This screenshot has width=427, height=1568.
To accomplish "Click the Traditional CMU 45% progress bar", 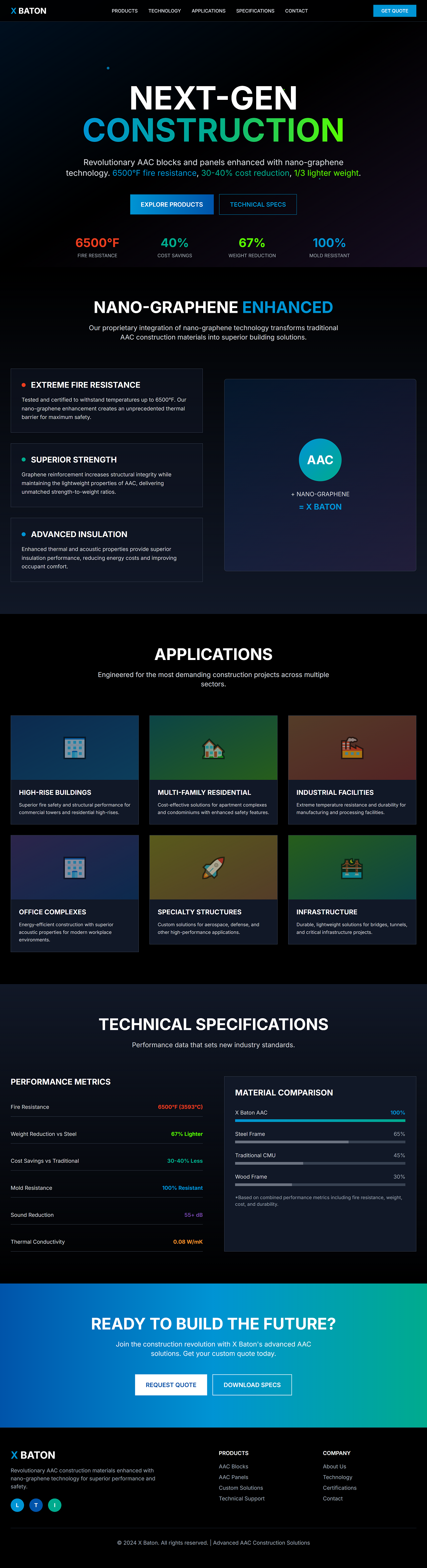I will [320, 1163].
